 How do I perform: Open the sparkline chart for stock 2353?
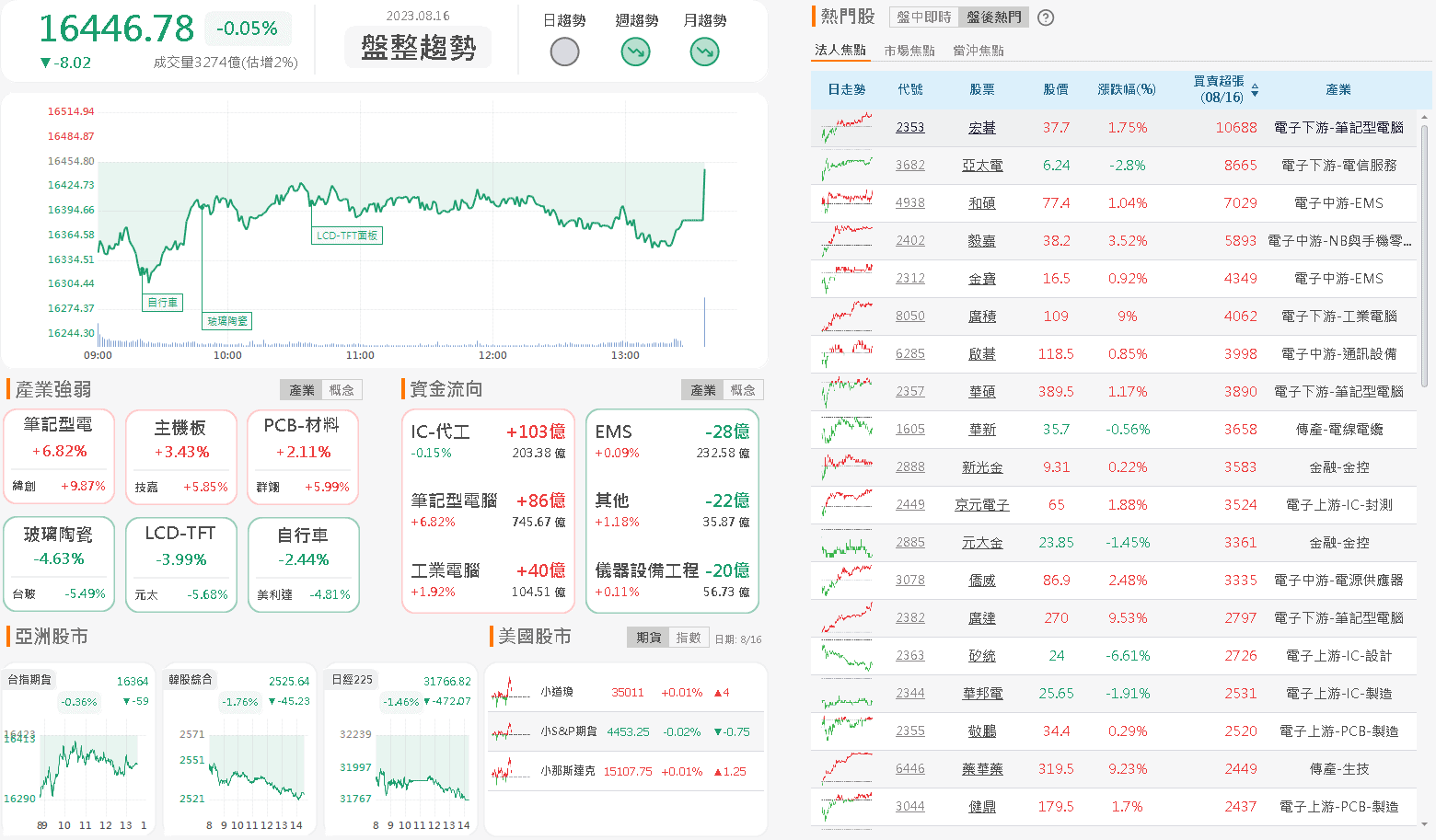(846, 127)
